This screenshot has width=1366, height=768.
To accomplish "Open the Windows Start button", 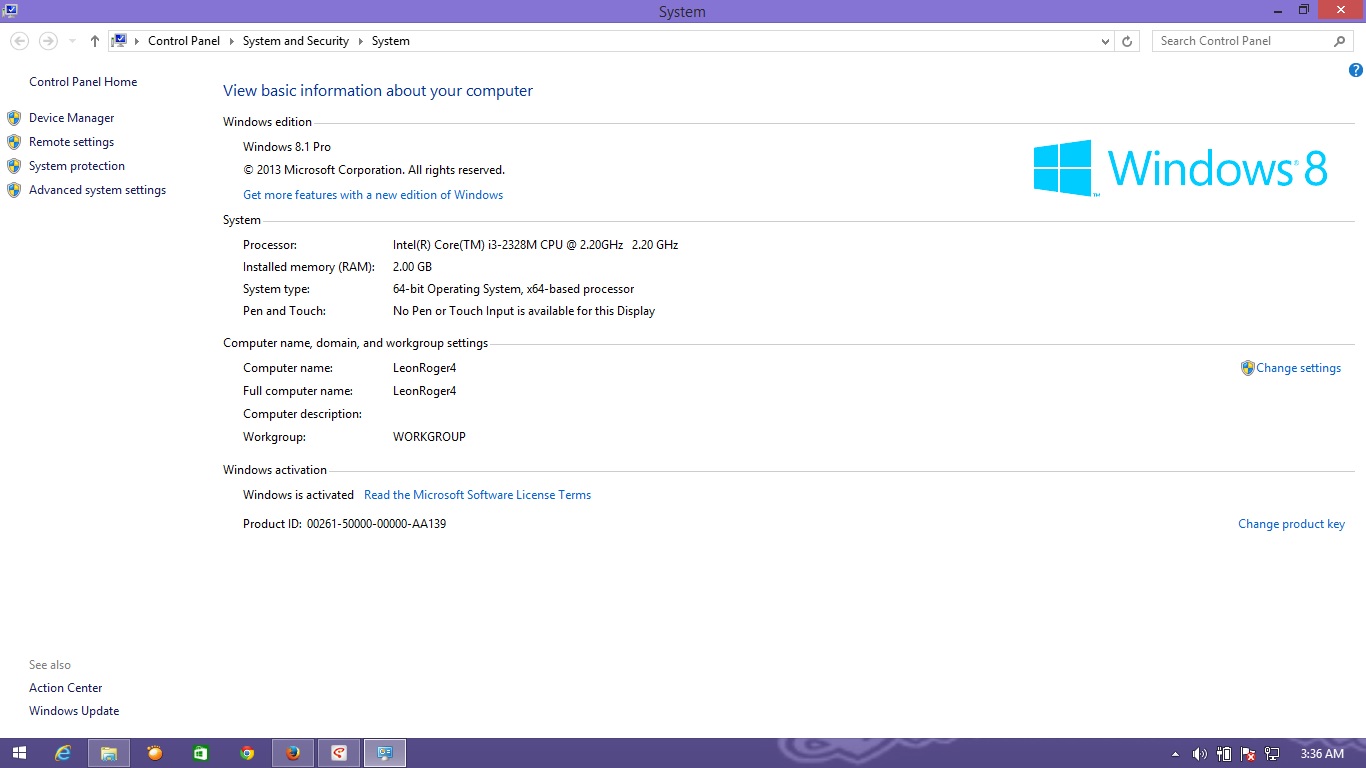I will tap(19, 753).
